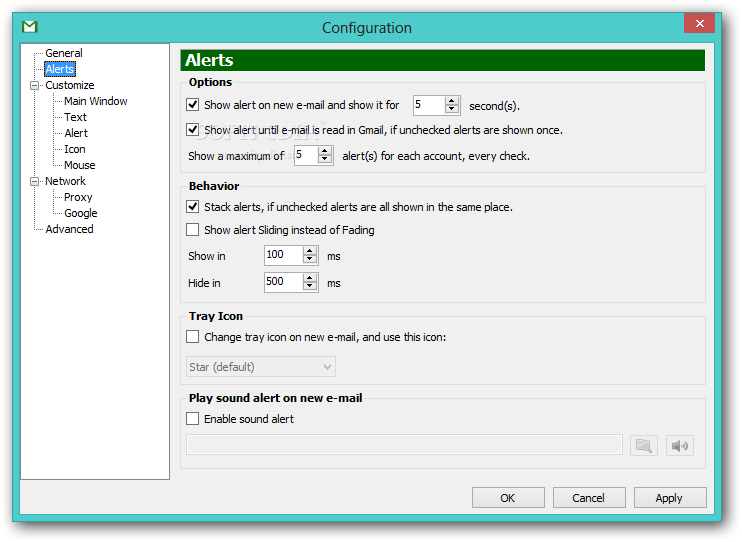
Task: Click the Cancel button
Action: 589,498
